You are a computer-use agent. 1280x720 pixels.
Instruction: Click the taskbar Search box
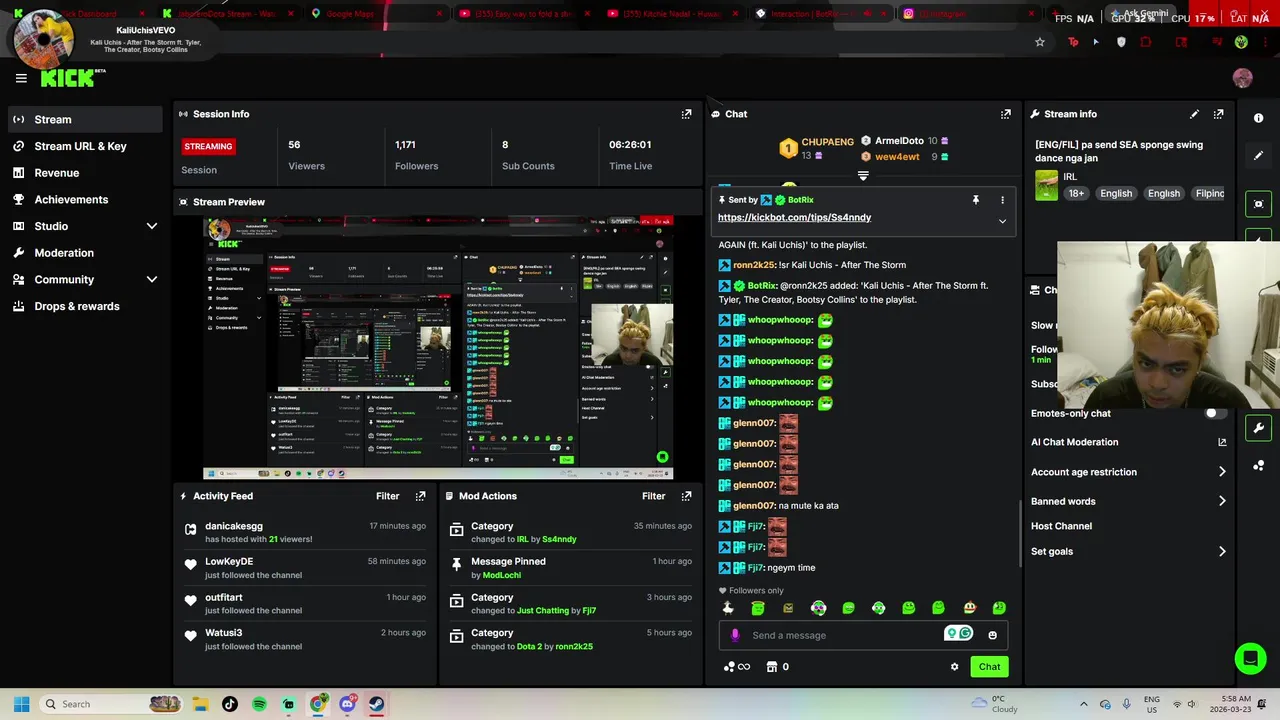pos(113,704)
